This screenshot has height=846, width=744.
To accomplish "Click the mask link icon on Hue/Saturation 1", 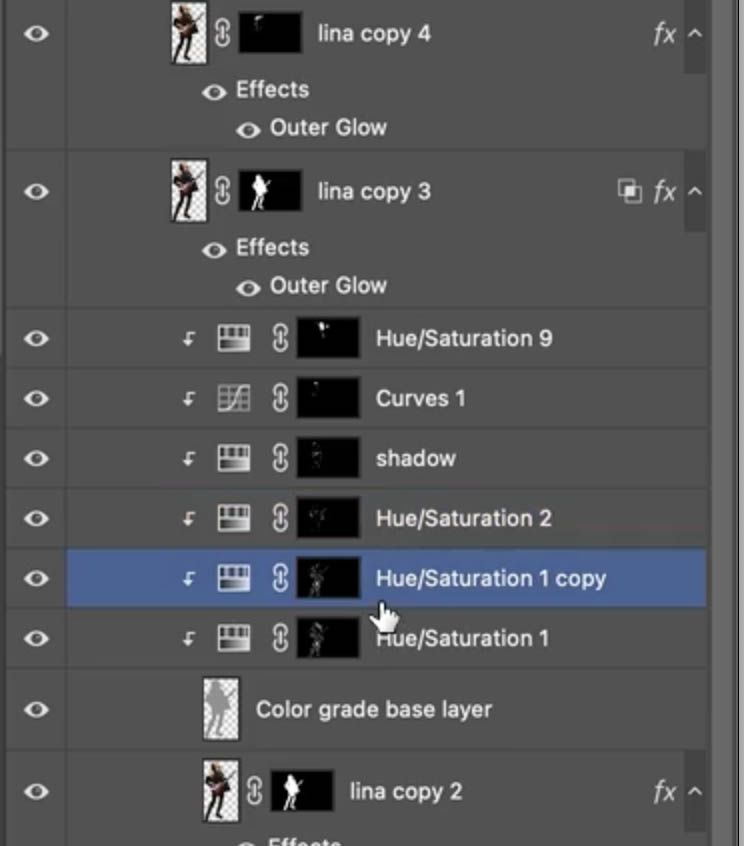I will (281, 638).
